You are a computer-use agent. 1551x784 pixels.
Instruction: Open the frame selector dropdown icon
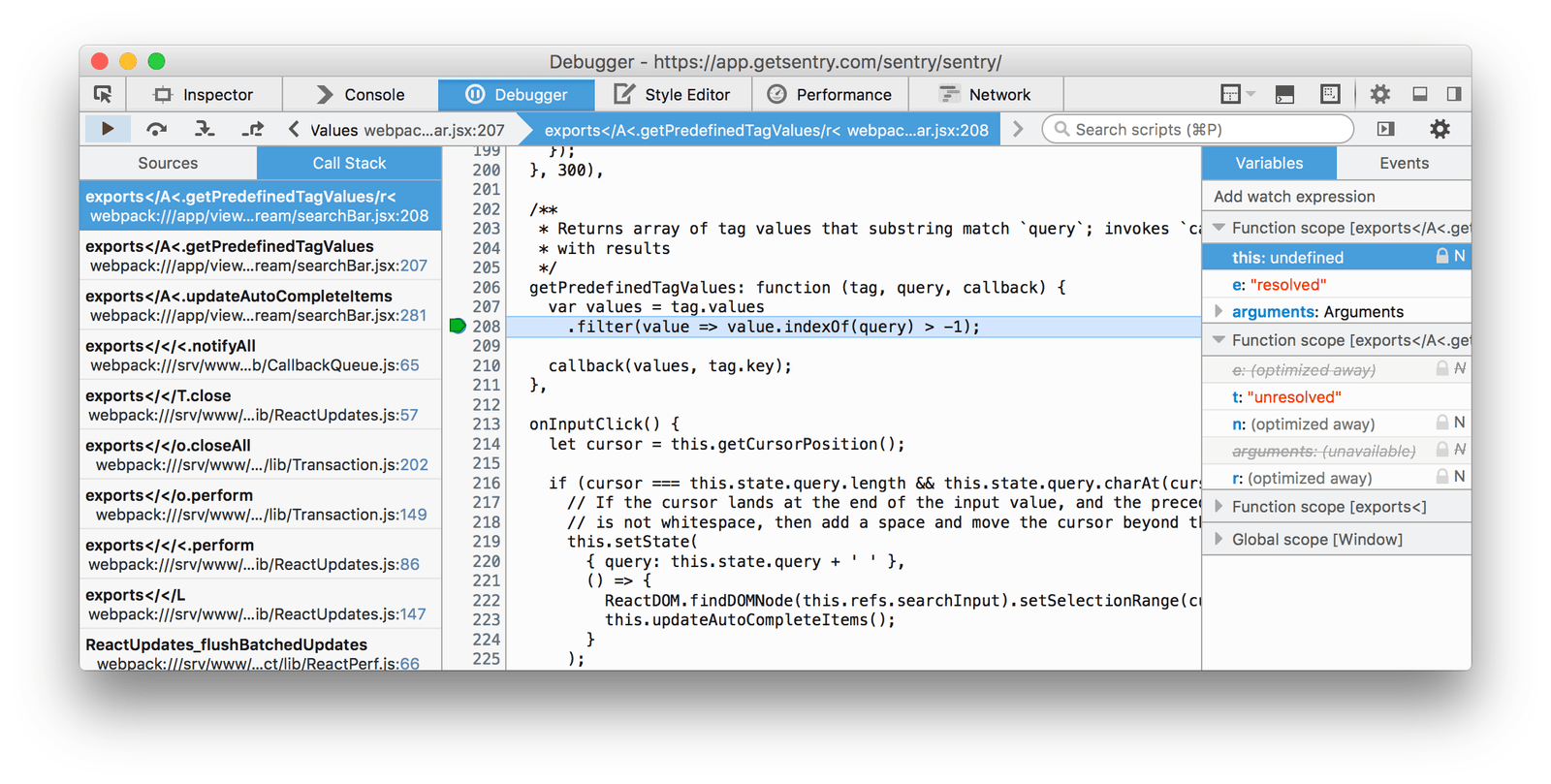click(x=1237, y=94)
